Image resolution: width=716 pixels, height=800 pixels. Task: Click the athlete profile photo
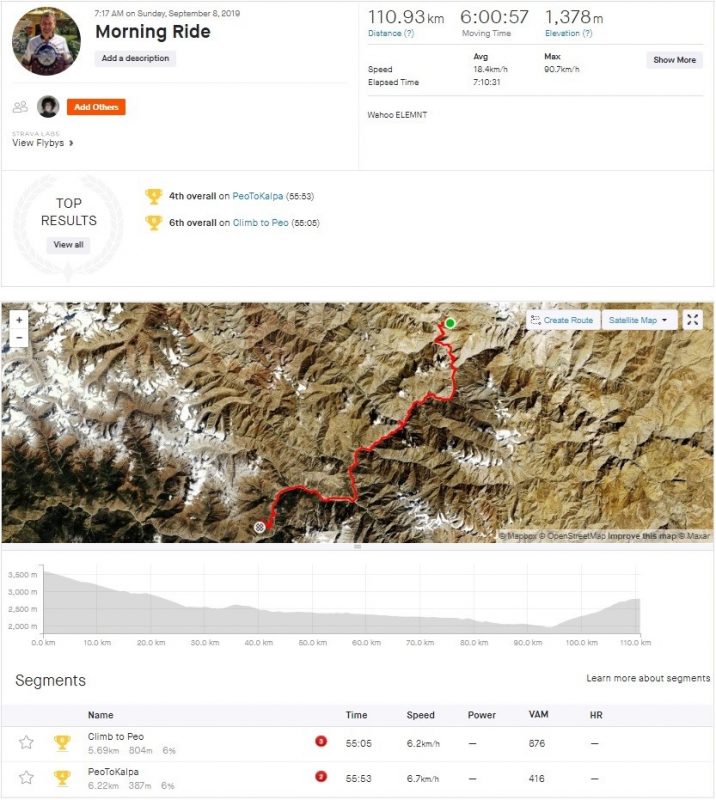(46, 41)
